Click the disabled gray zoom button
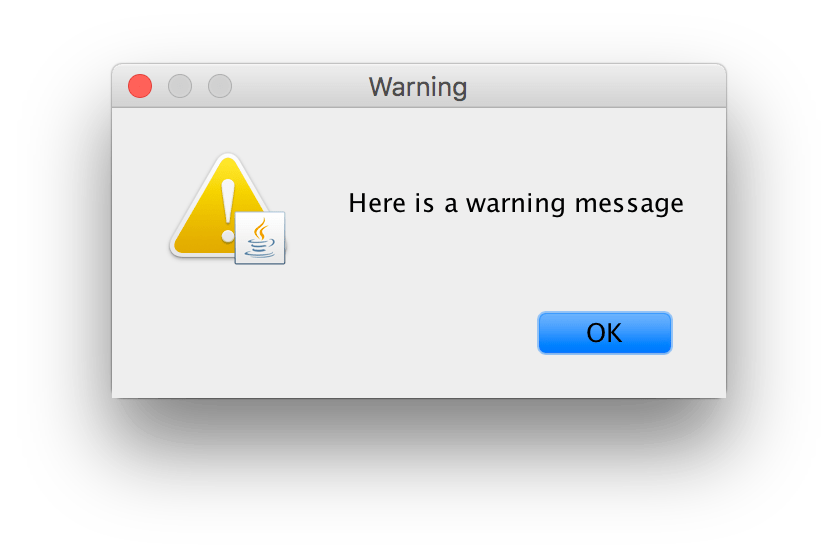This screenshot has width=838, height=558. pos(220,86)
